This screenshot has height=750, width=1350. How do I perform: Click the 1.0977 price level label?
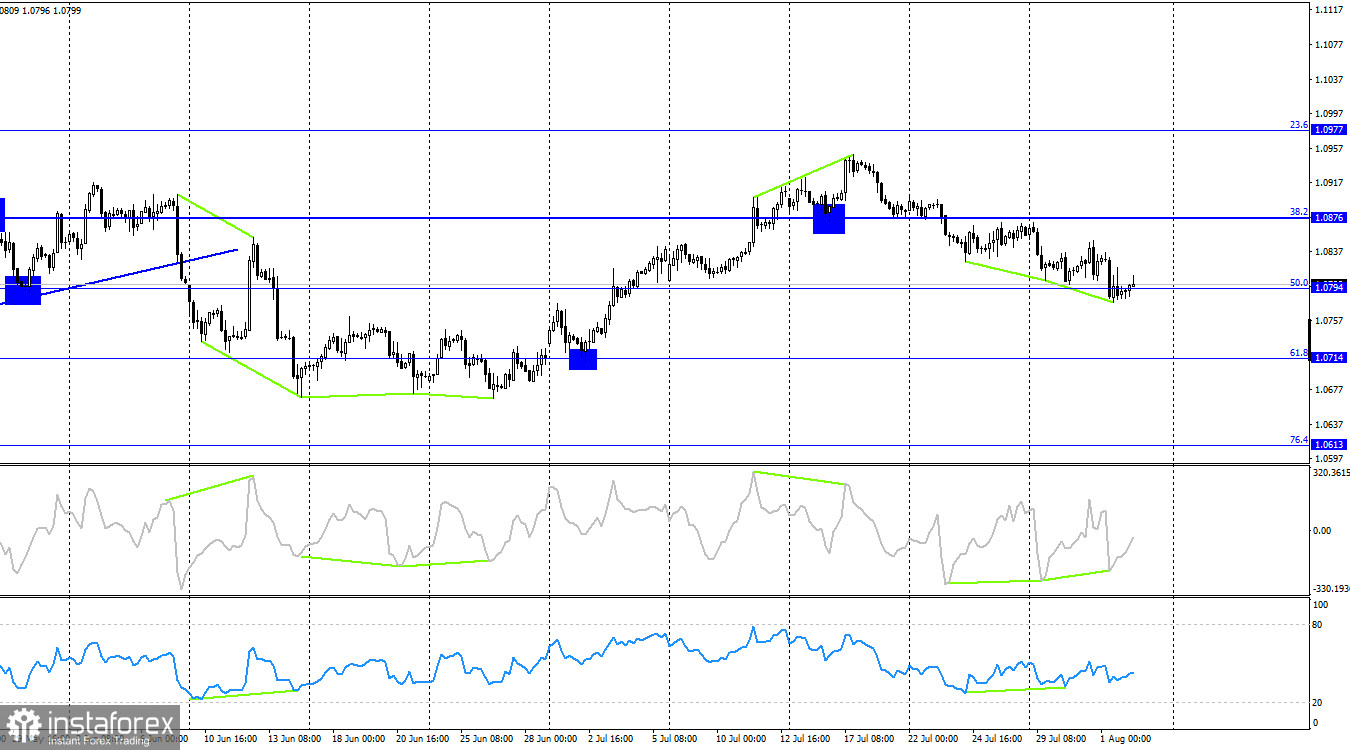[x=1329, y=130]
